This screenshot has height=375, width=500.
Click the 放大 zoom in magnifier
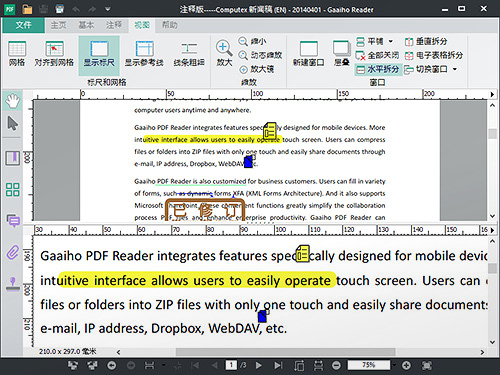[x=224, y=53]
